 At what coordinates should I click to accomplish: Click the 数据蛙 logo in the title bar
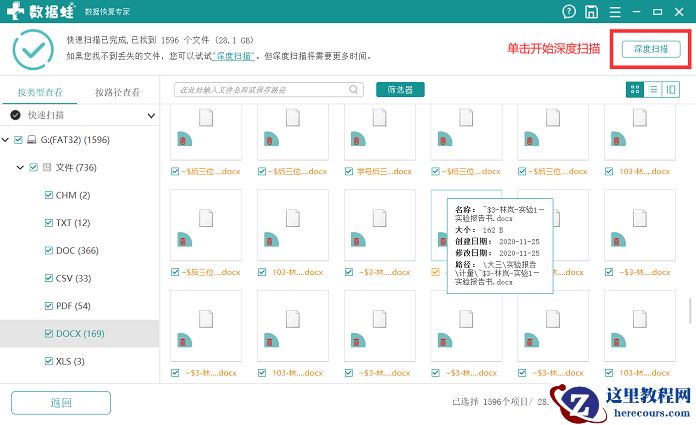(x=40, y=11)
